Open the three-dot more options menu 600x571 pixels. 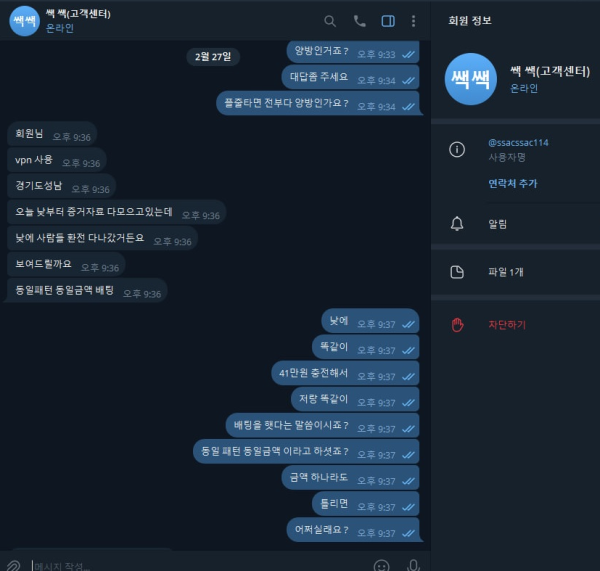point(413,21)
